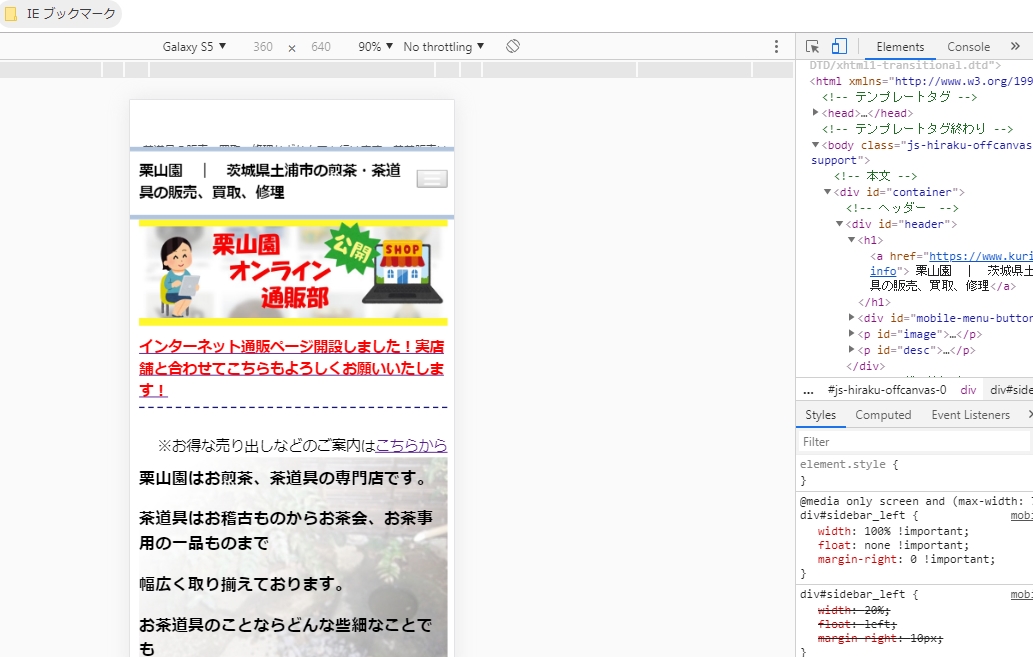Viewport: 1033px width, 657px height.
Task: Click the styles Filter input field
Action: [910, 441]
